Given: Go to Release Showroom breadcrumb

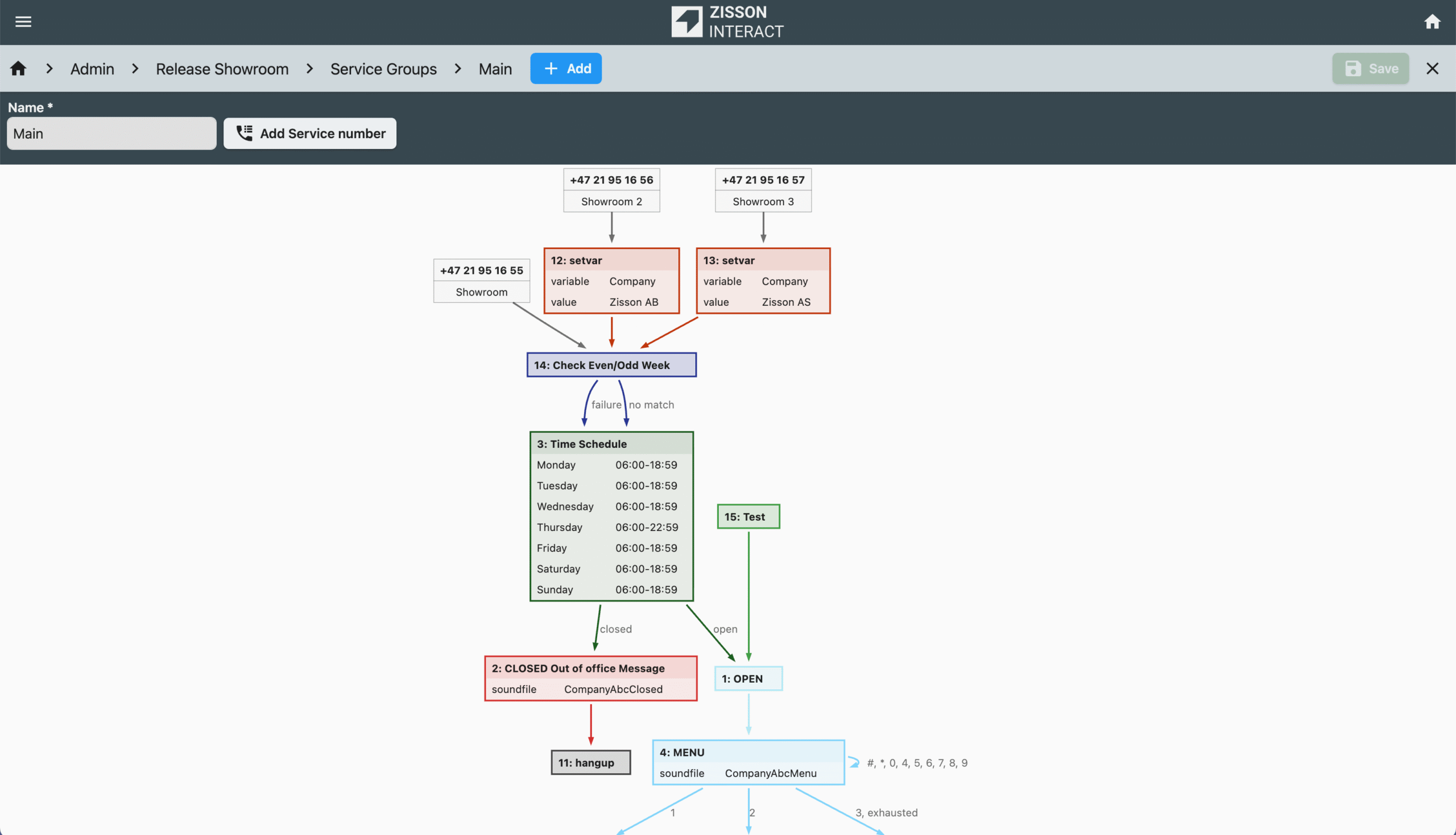Looking at the screenshot, I should click(x=222, y=69).
